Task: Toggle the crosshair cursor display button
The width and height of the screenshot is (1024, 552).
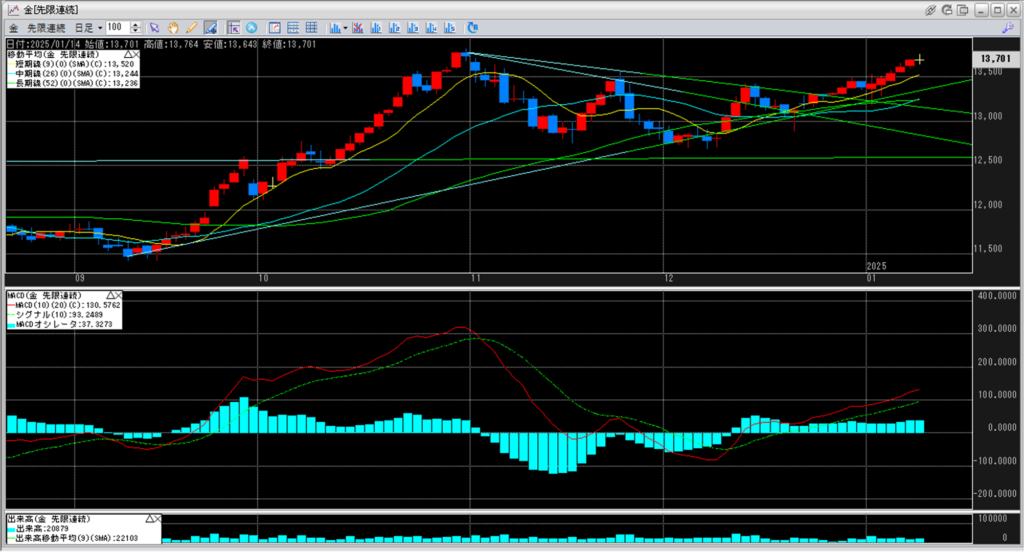Action: pos(233,27)
